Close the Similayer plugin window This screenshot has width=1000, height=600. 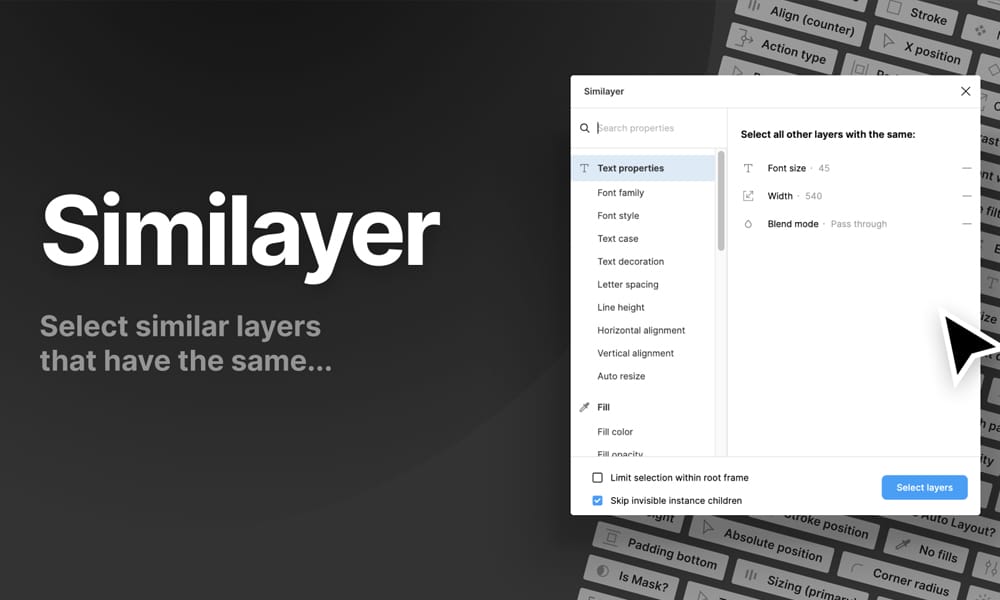coord(965,91)
